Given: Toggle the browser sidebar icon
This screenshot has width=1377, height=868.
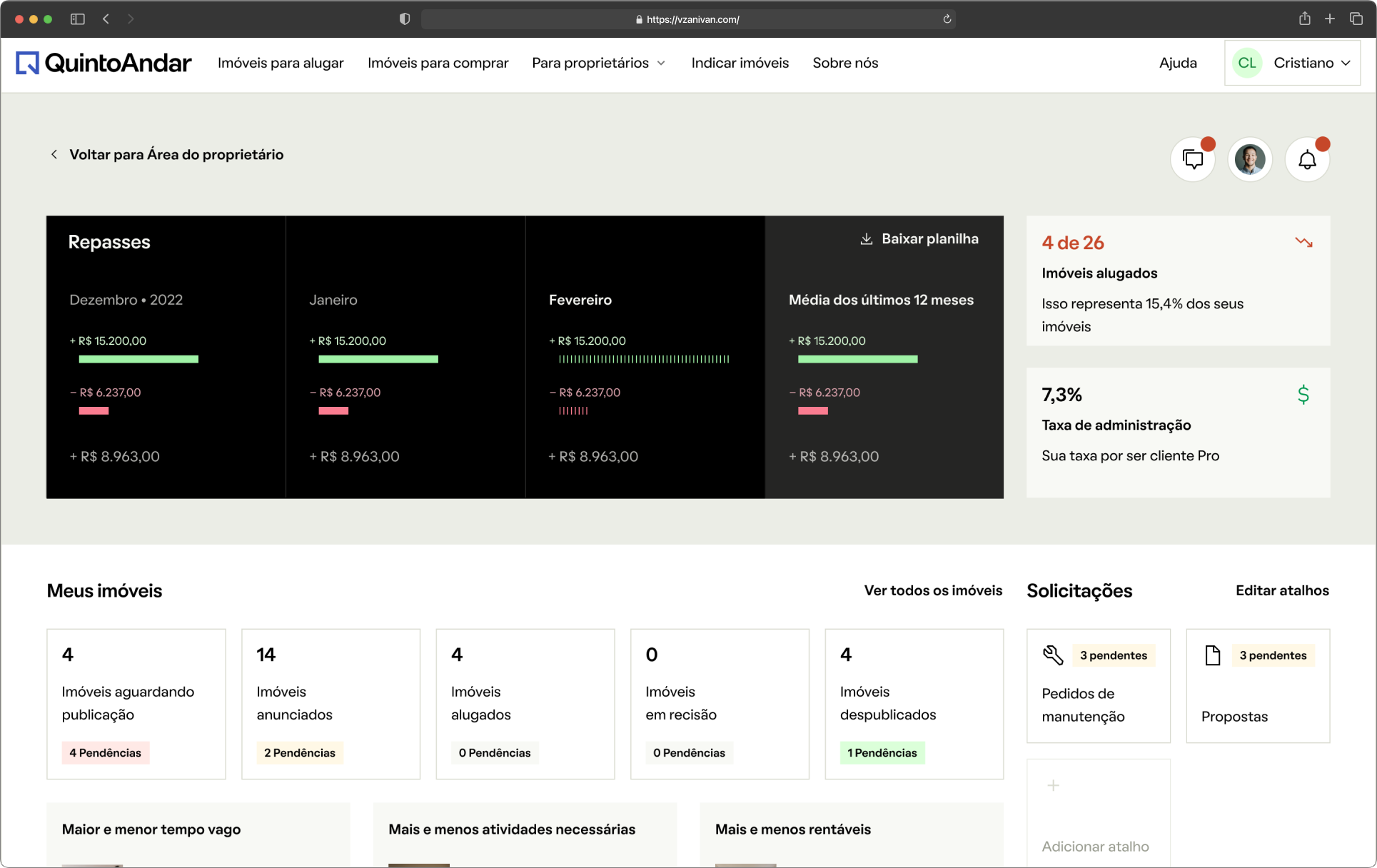Looking at the screenshot, I should [78, 19].
